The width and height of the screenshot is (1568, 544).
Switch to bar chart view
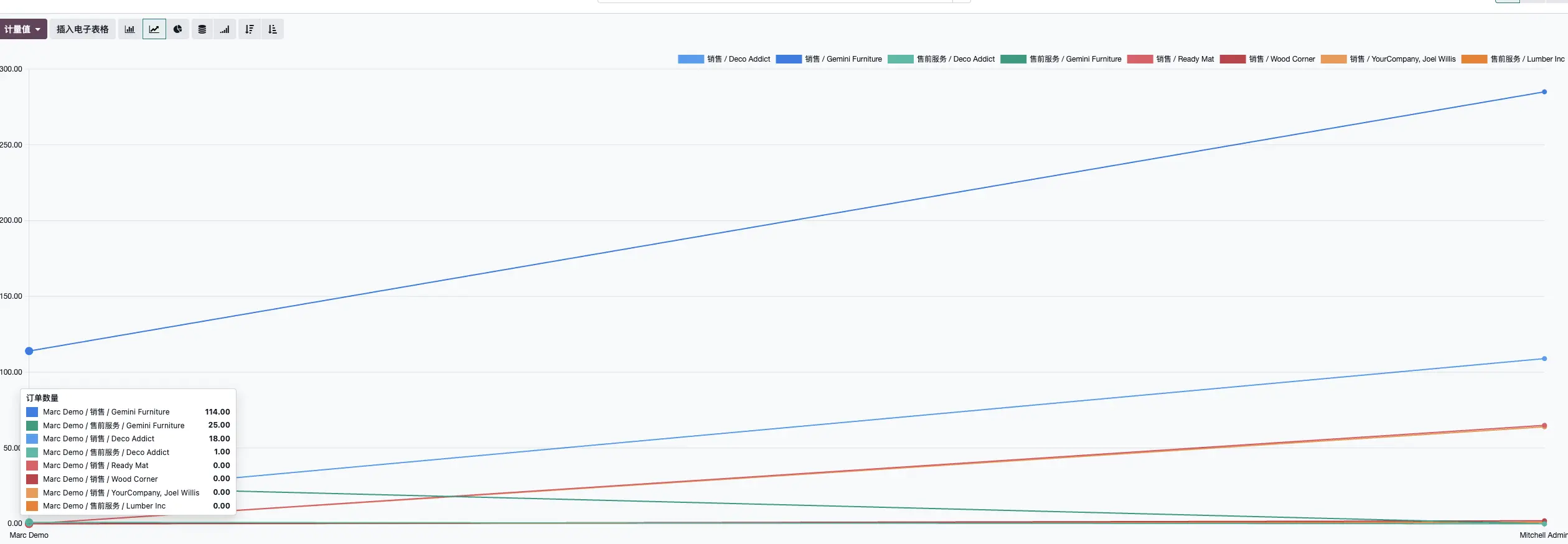(129, 29)
